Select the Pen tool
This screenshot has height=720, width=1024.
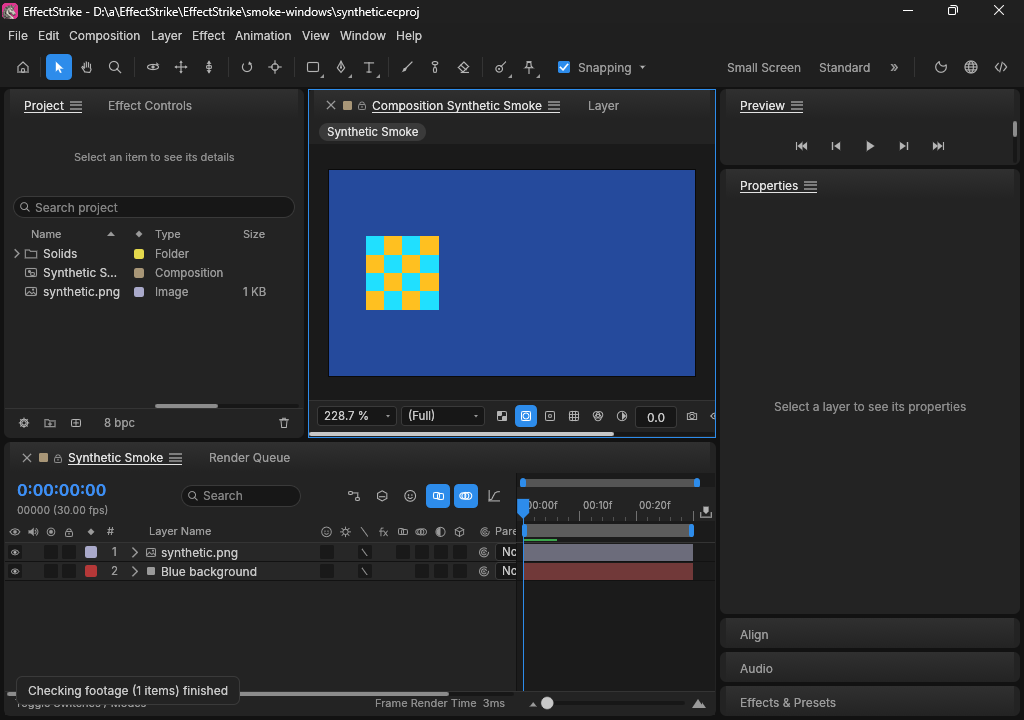tap(341, 67)
